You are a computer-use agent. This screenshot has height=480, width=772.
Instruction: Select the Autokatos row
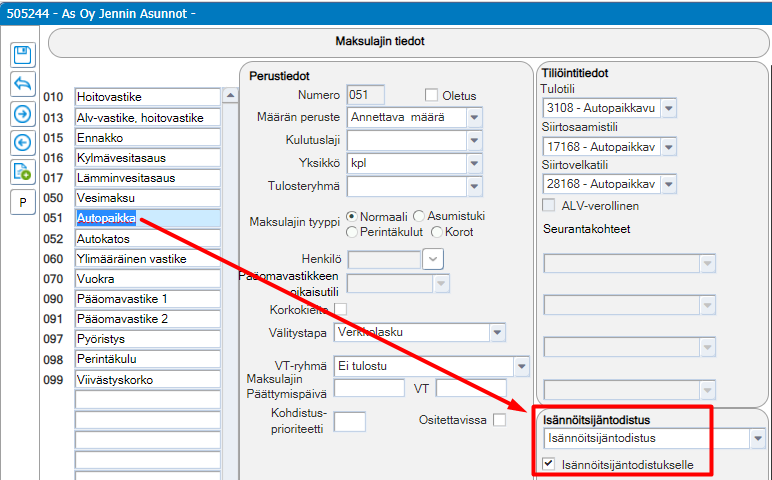(x=147, y=239)
